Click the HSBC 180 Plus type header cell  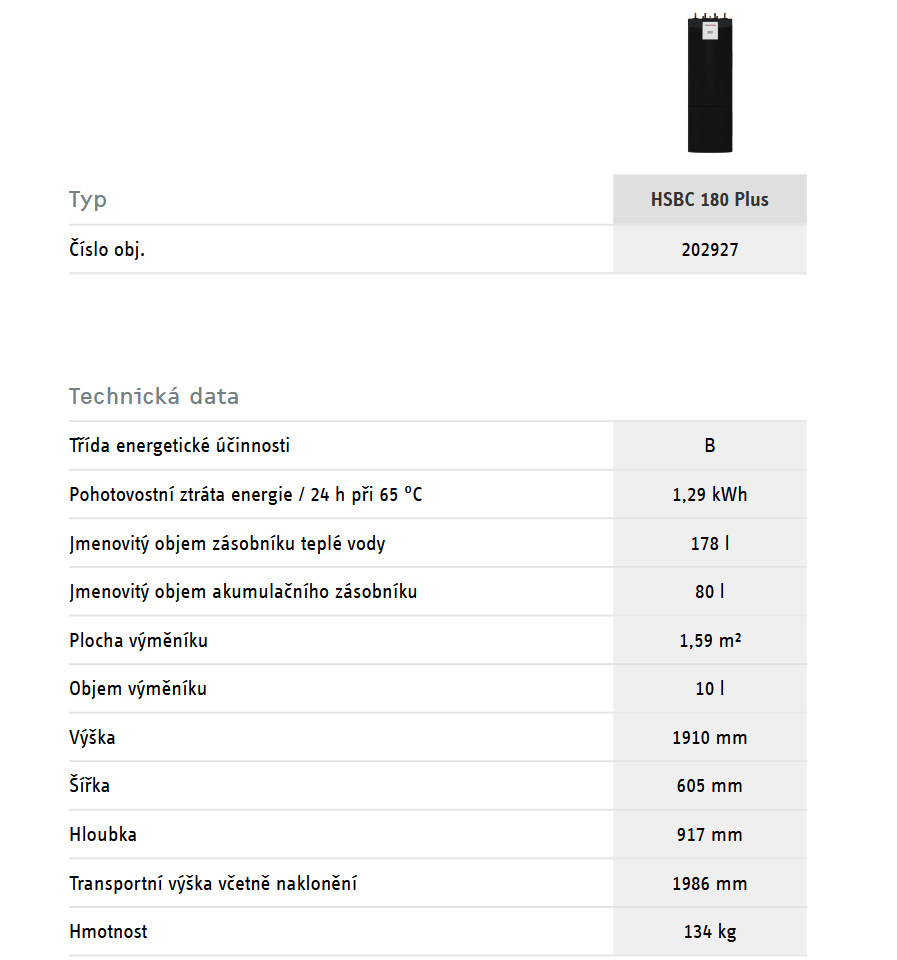[x=709, y=199]
